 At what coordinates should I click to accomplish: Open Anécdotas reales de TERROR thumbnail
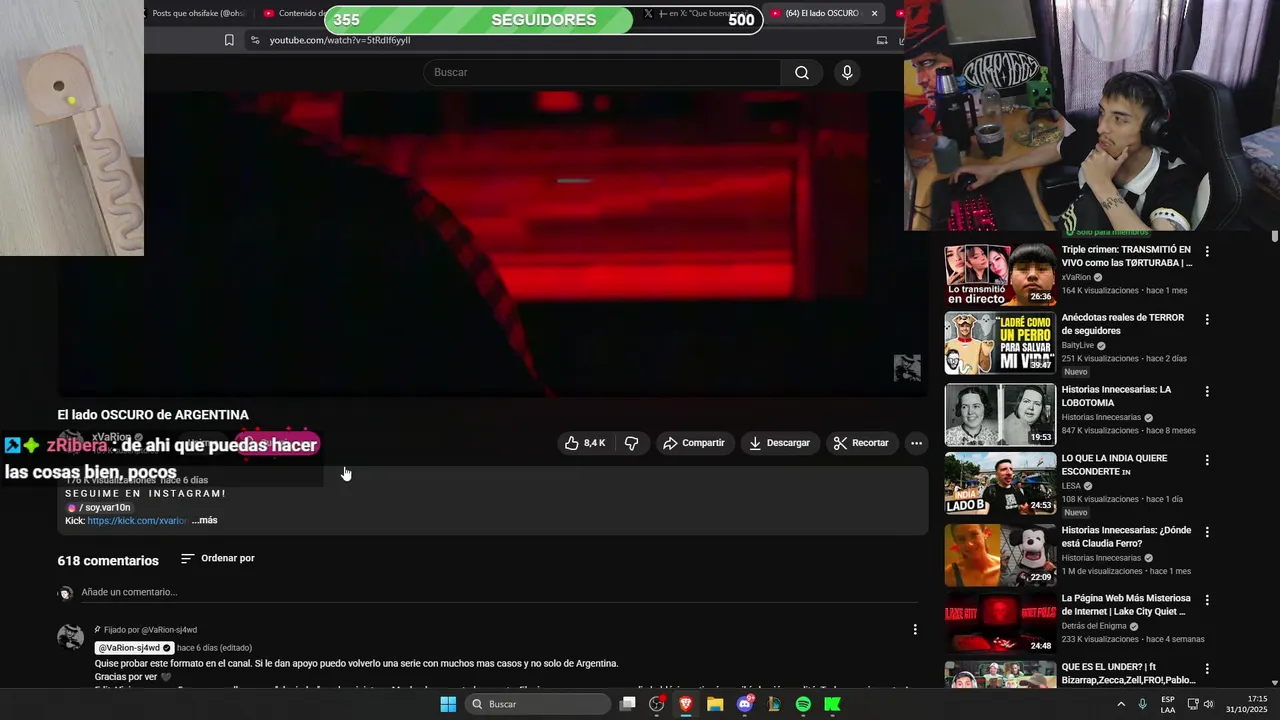point(1000,343)
